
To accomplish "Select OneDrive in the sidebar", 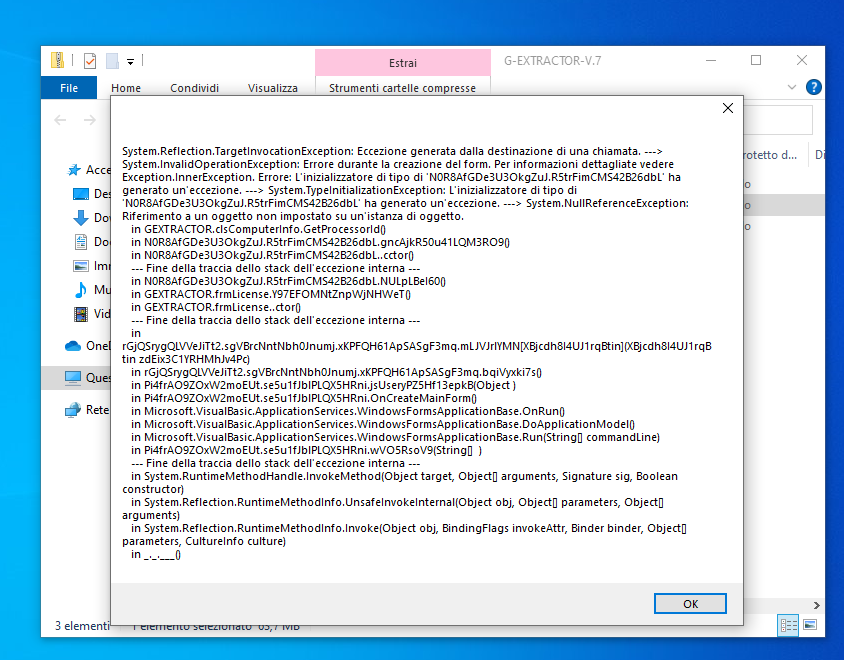I will 87,346.
